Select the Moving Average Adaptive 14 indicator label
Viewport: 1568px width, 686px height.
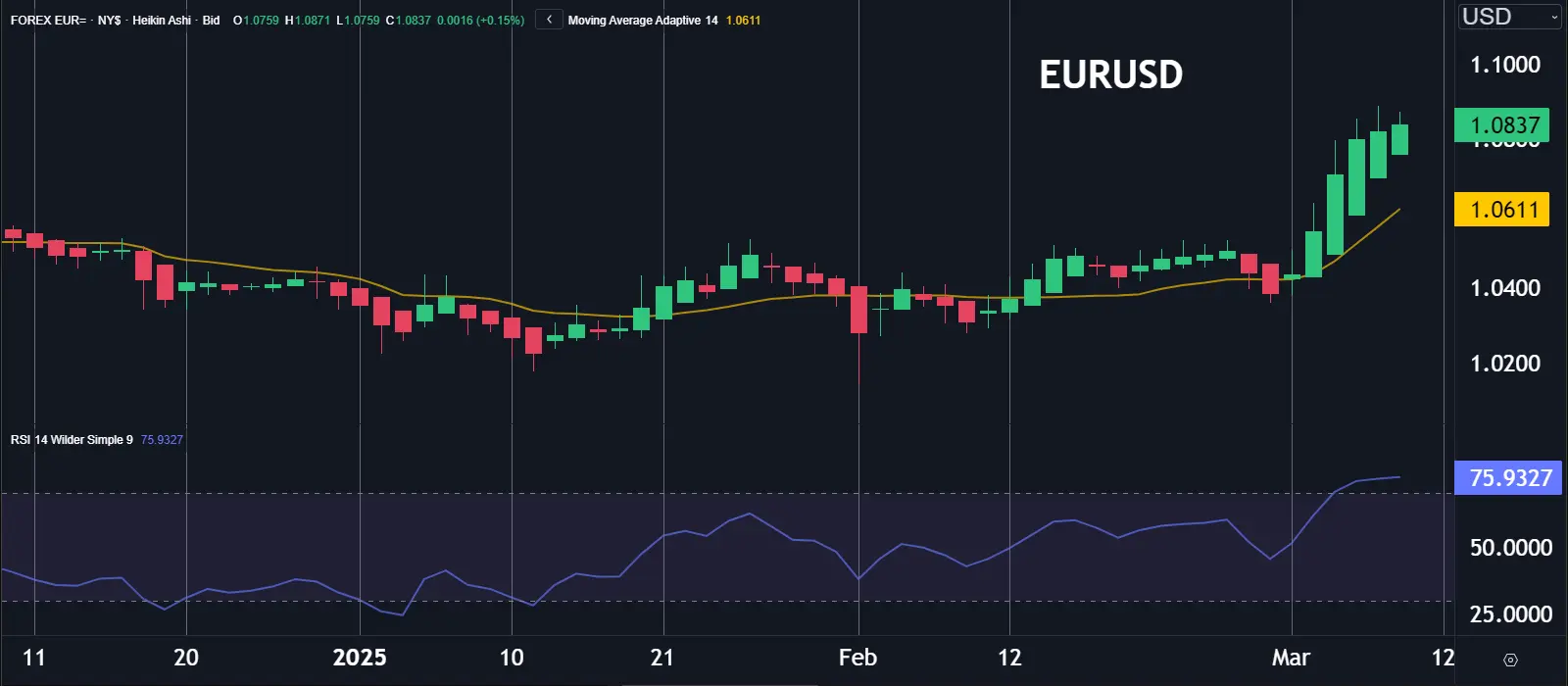point(643,20)
